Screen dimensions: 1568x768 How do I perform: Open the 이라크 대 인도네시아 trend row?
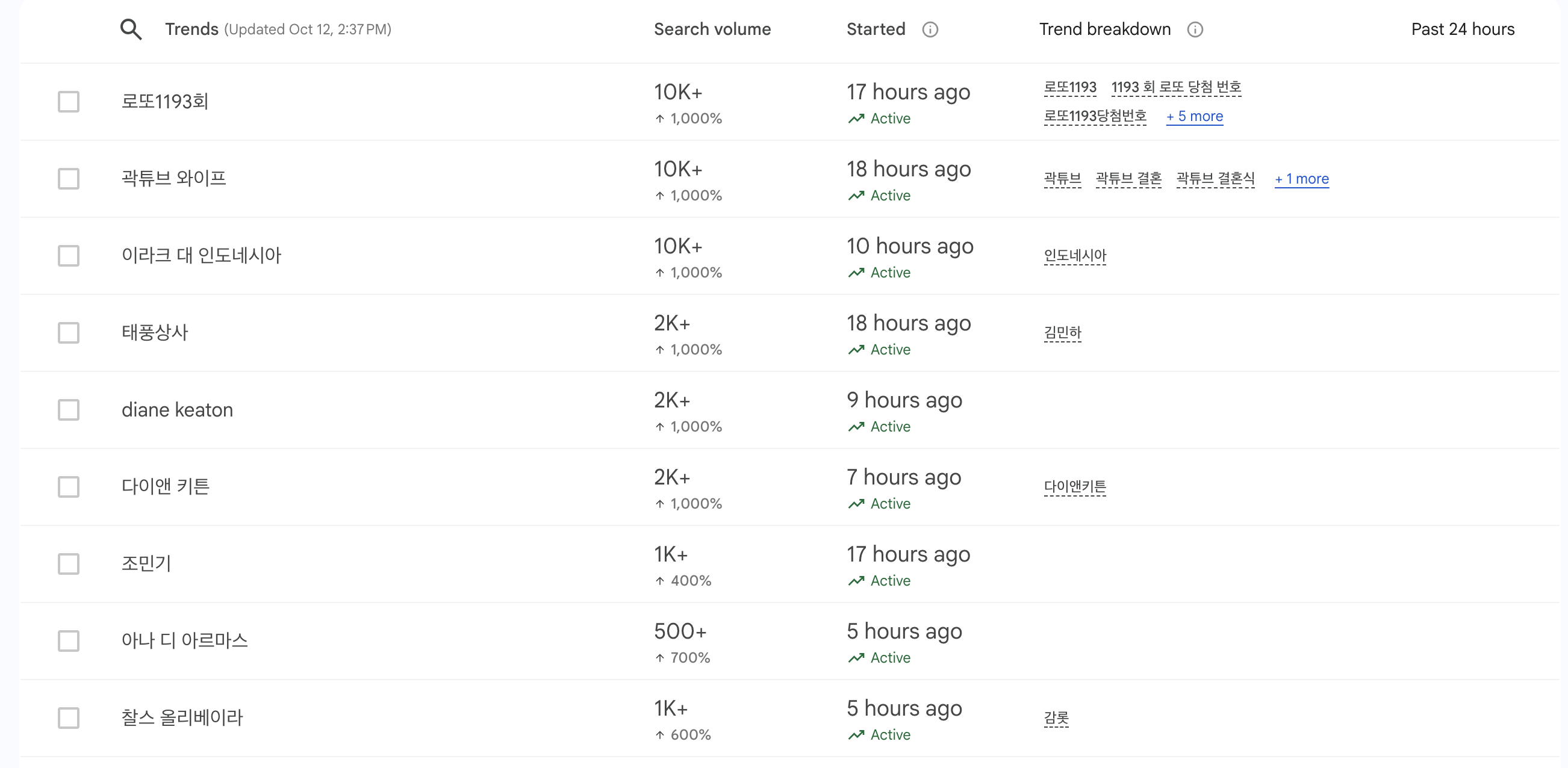pos(202,256)
